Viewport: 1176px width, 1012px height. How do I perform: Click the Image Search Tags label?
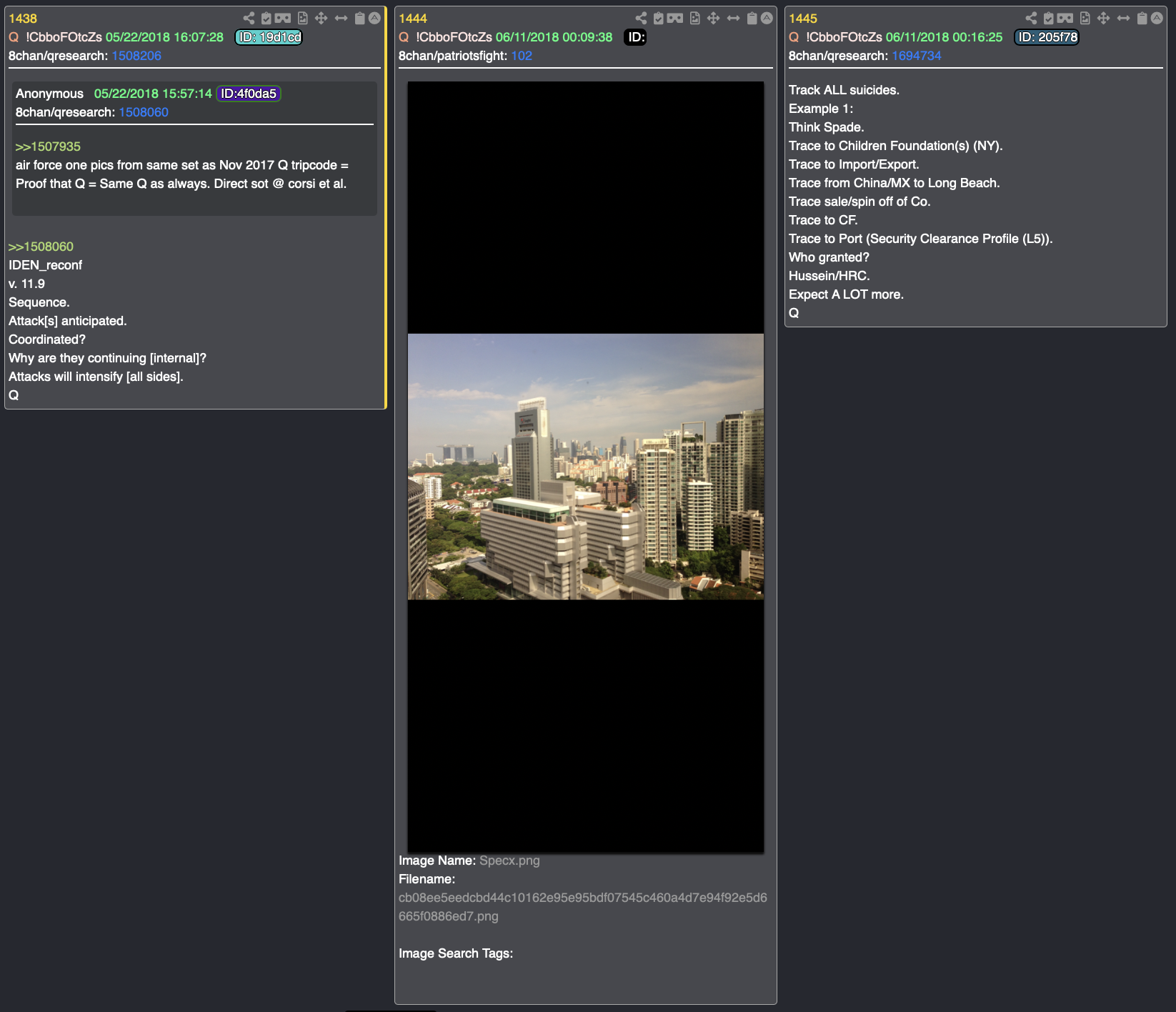(x=456, y=953)
